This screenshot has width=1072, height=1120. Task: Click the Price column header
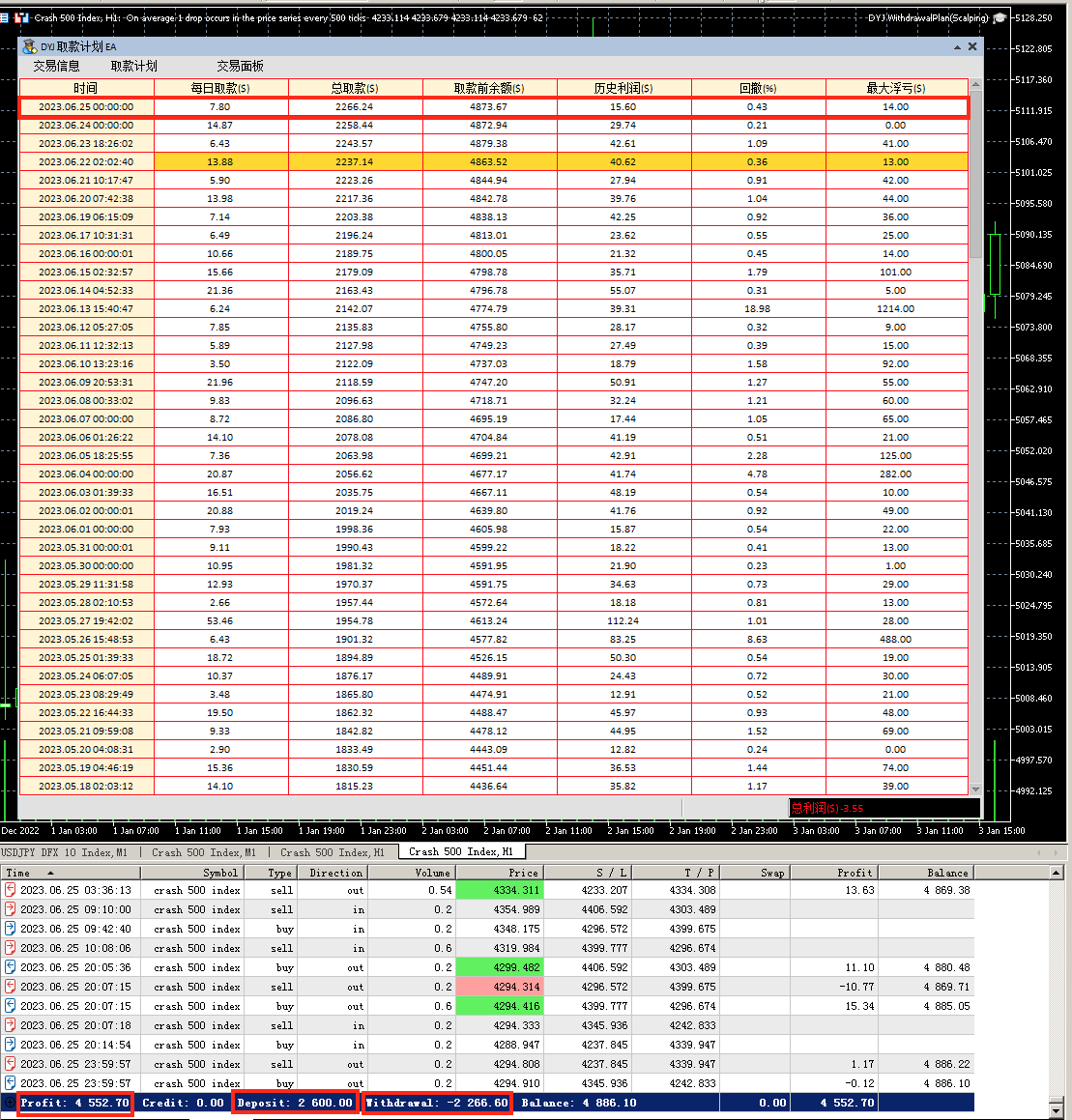[x=500, y=873]
